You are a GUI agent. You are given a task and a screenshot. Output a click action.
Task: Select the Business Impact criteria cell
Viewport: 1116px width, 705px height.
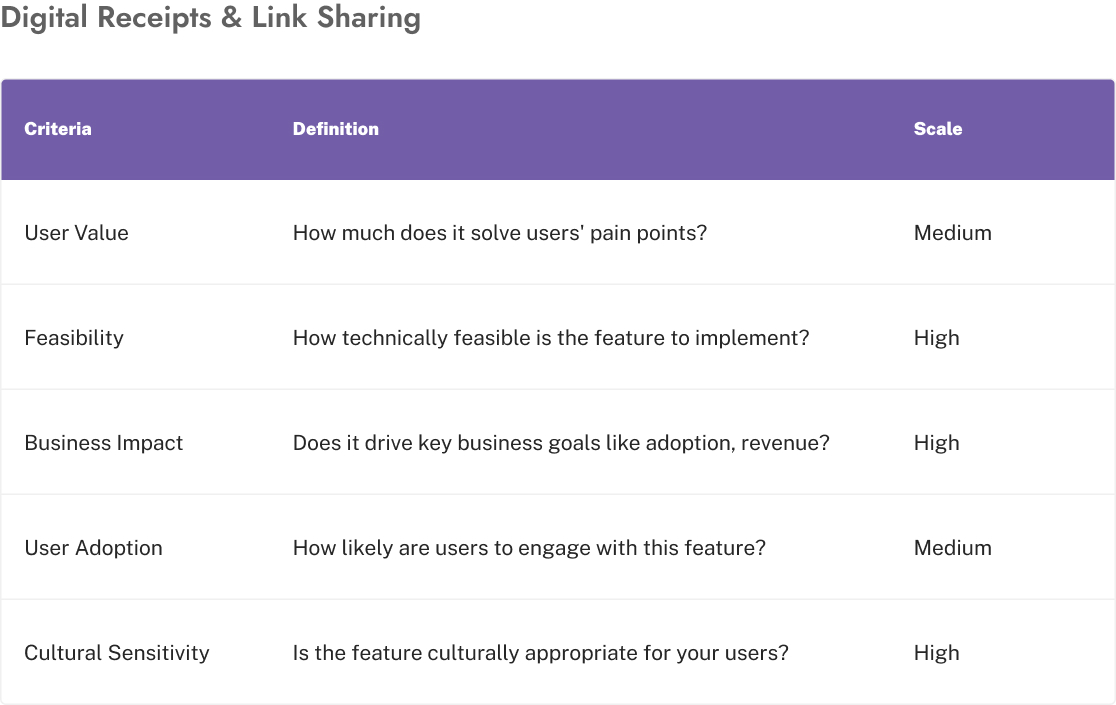104,443
